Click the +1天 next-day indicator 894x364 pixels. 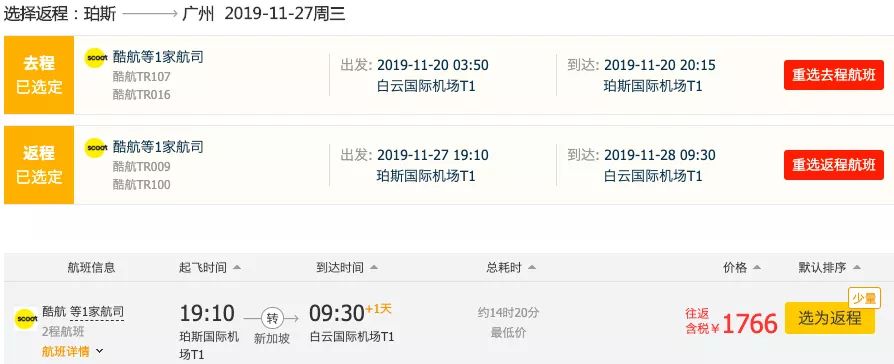click(379, 309)
